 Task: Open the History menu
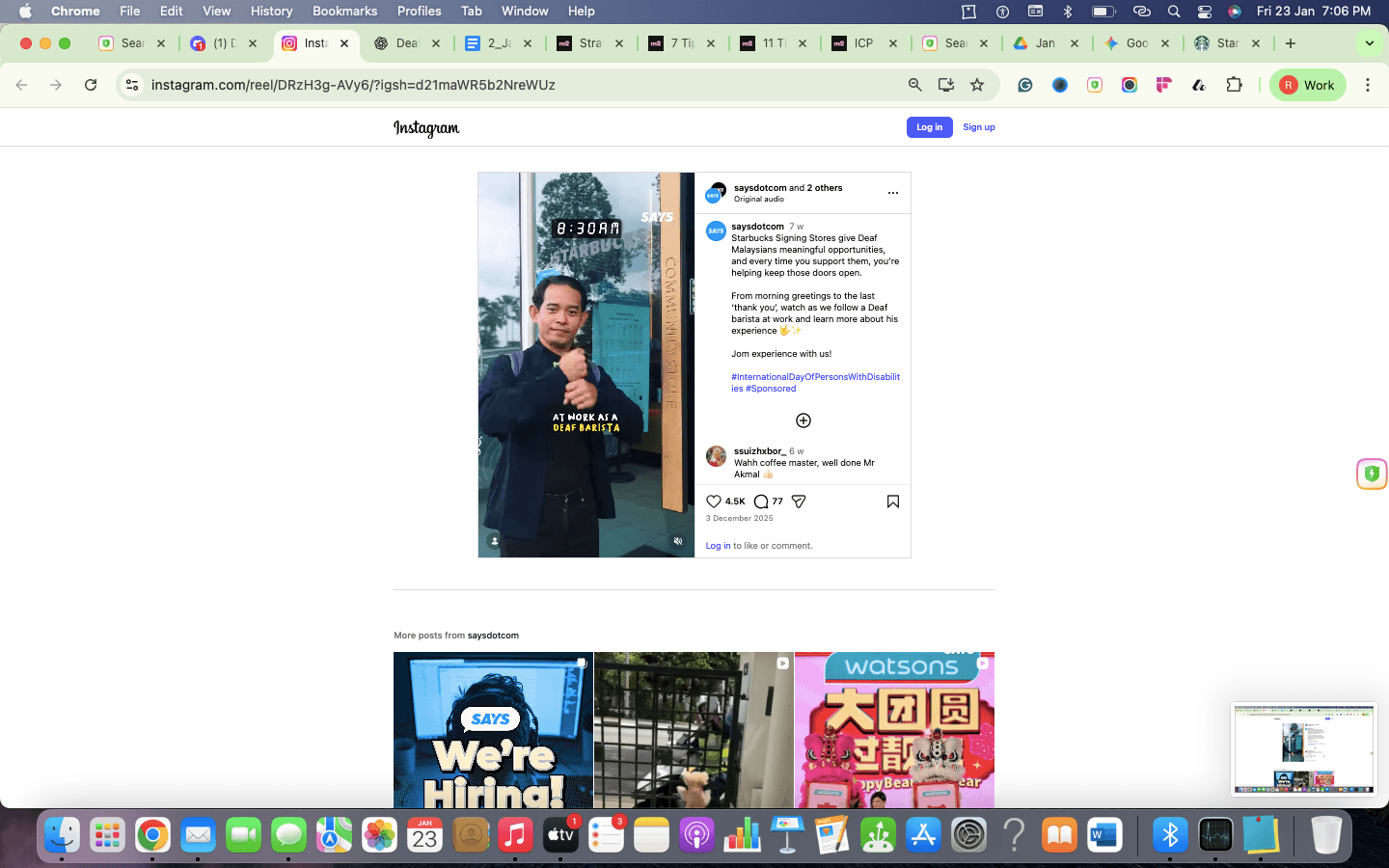(271, 11)
